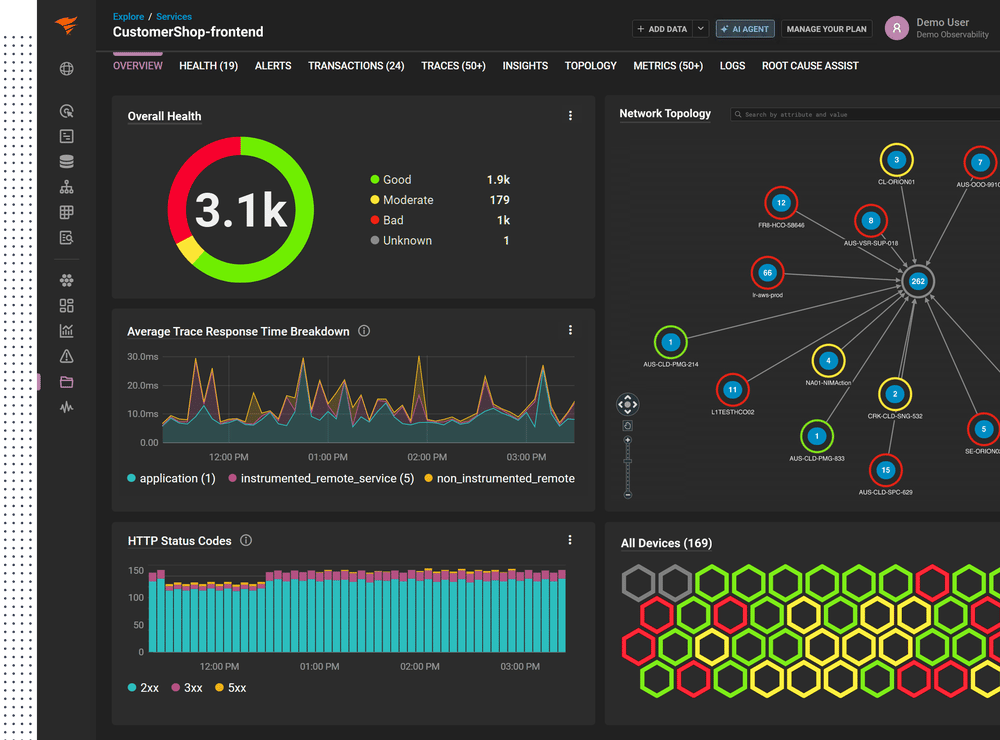Screen dimensions: 1000x740
Task: Open Overall Health panel options menu
Action: [x=570, y=115]
